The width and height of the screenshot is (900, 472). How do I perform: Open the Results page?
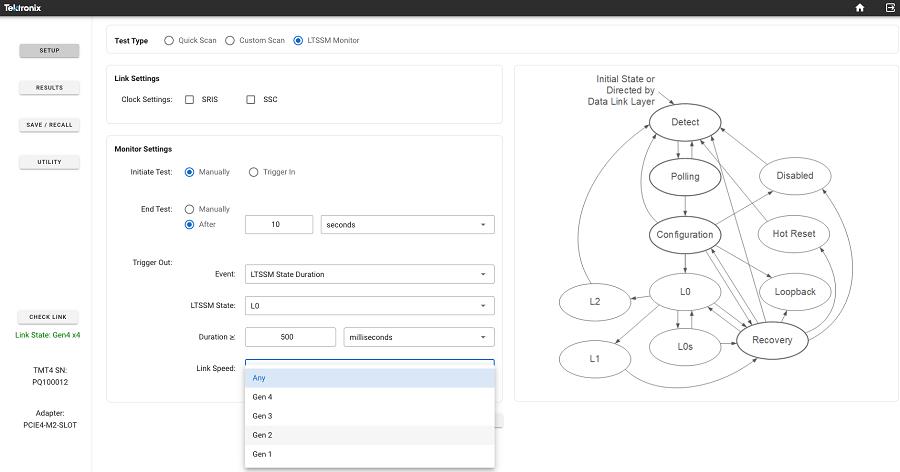point(49,88)
